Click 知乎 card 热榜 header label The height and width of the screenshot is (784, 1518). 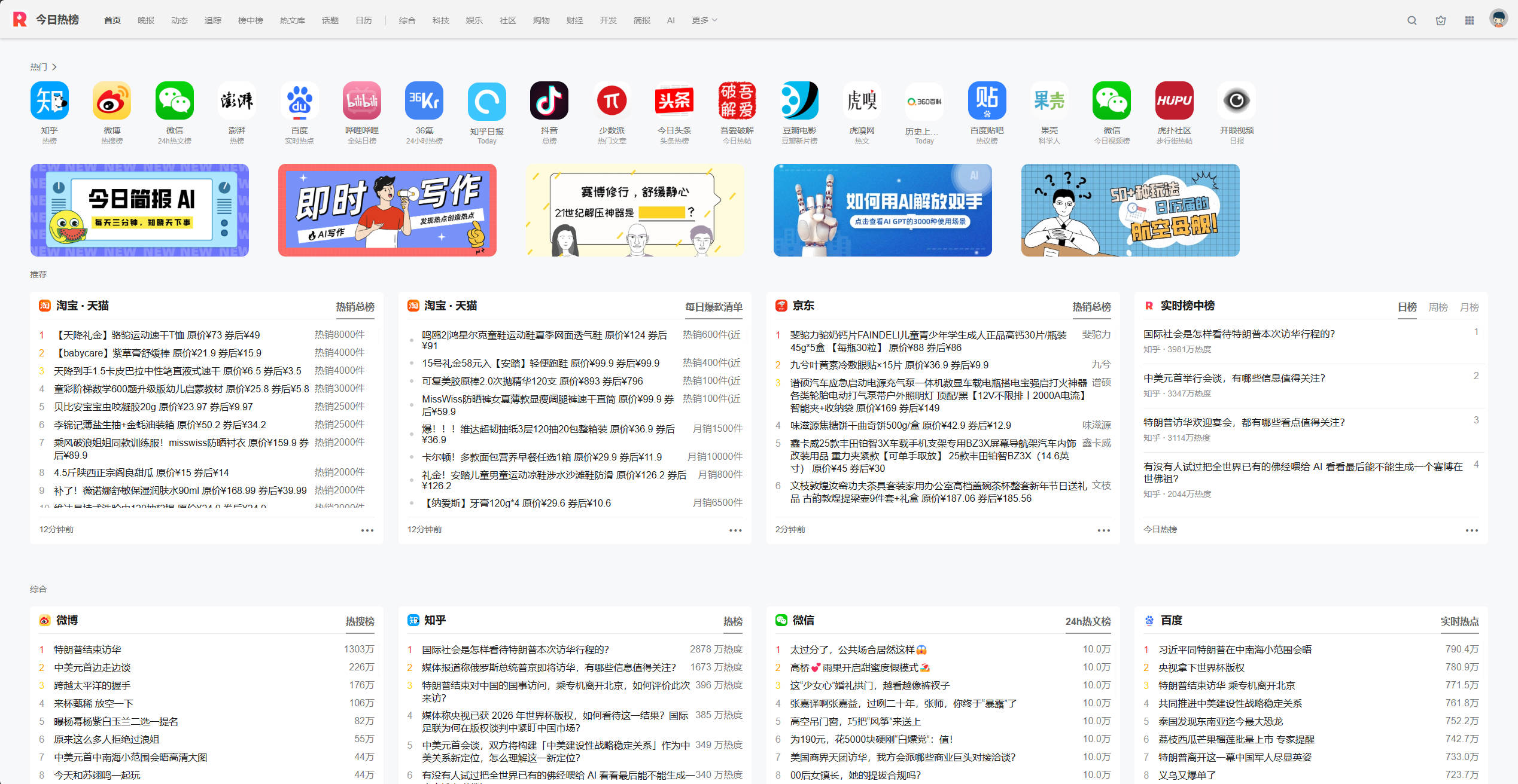[x=733, y=621]
